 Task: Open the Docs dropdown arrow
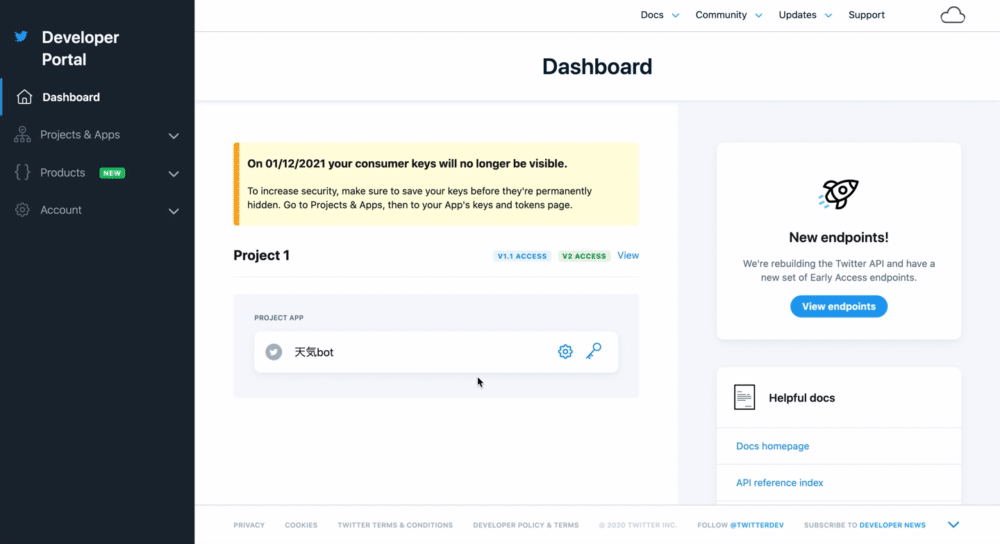point(675,16)
